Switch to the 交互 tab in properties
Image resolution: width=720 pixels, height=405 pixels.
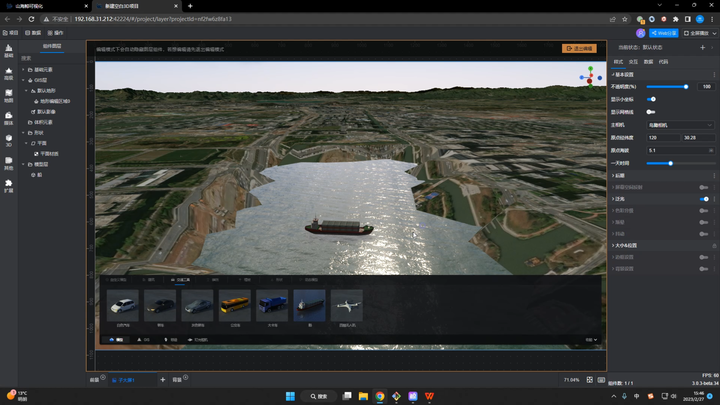633,62
